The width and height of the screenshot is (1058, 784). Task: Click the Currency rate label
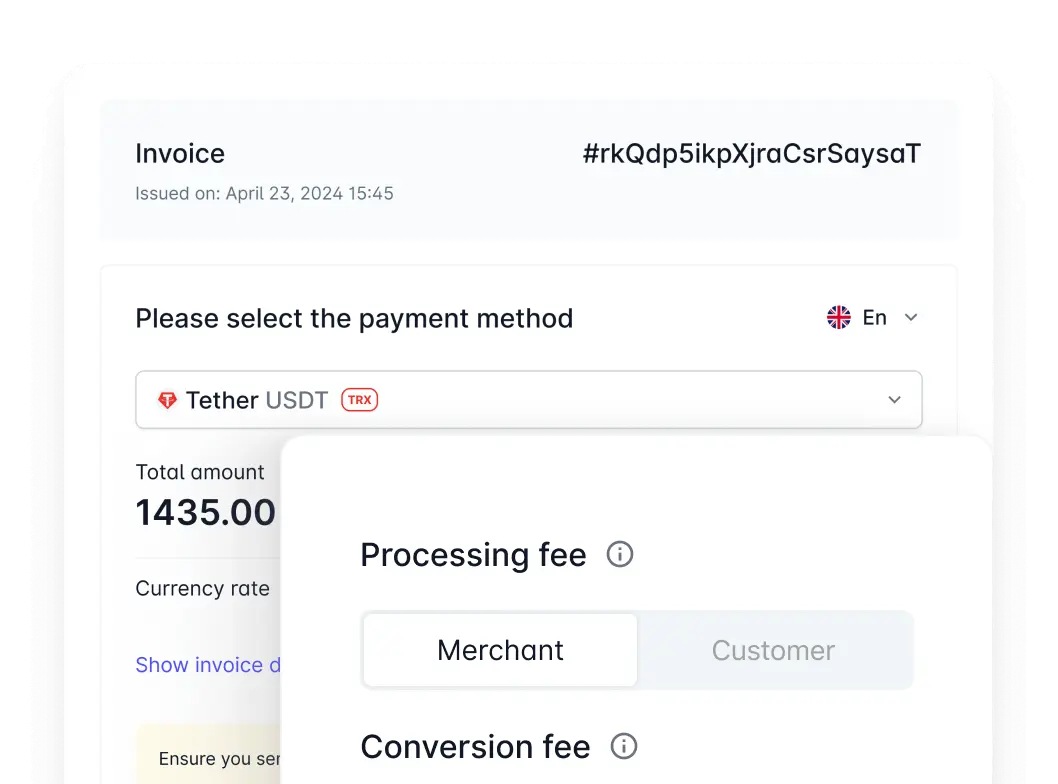[x=202, y=588]
